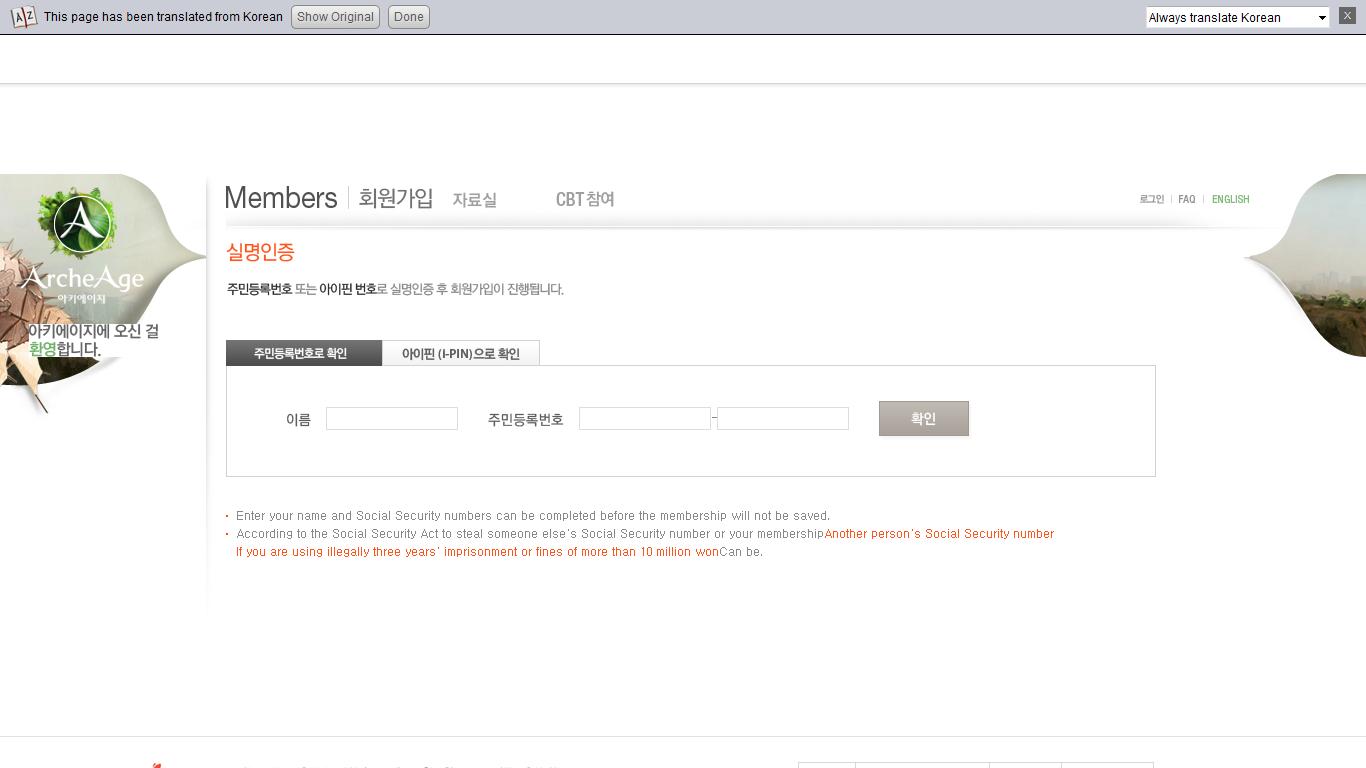Click the ArcheAge logo emblem
This screenshot has width=1366, height=768.
pyautogui.click(x=82, y=224)
